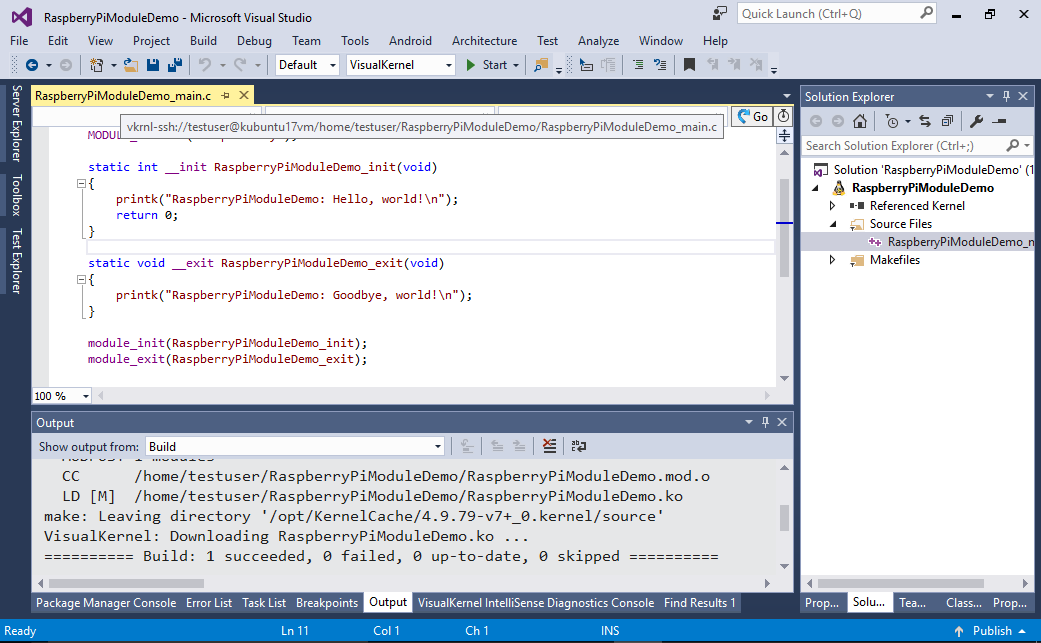The image size is (1041, 643).
Task: Save all files toolbar icon
Action: [x=175, y=65]
